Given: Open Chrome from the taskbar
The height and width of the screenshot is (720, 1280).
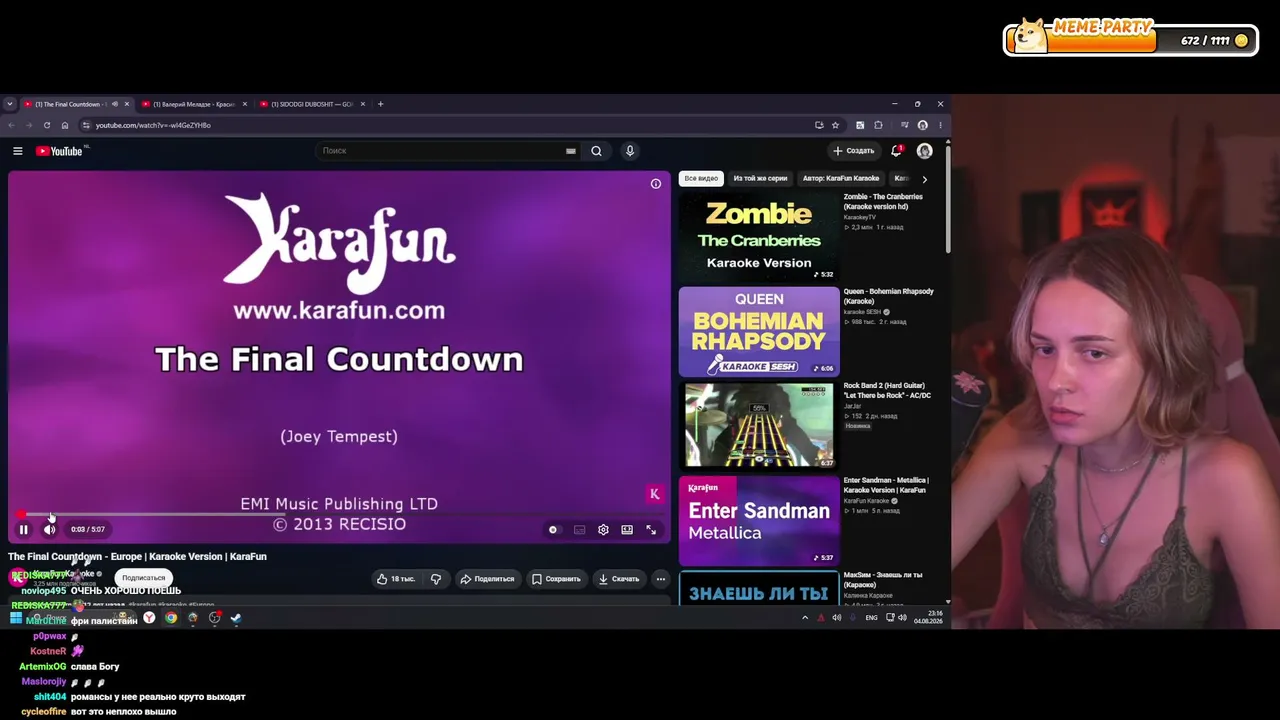Looking at the screenshot, I should pos(171,618).
